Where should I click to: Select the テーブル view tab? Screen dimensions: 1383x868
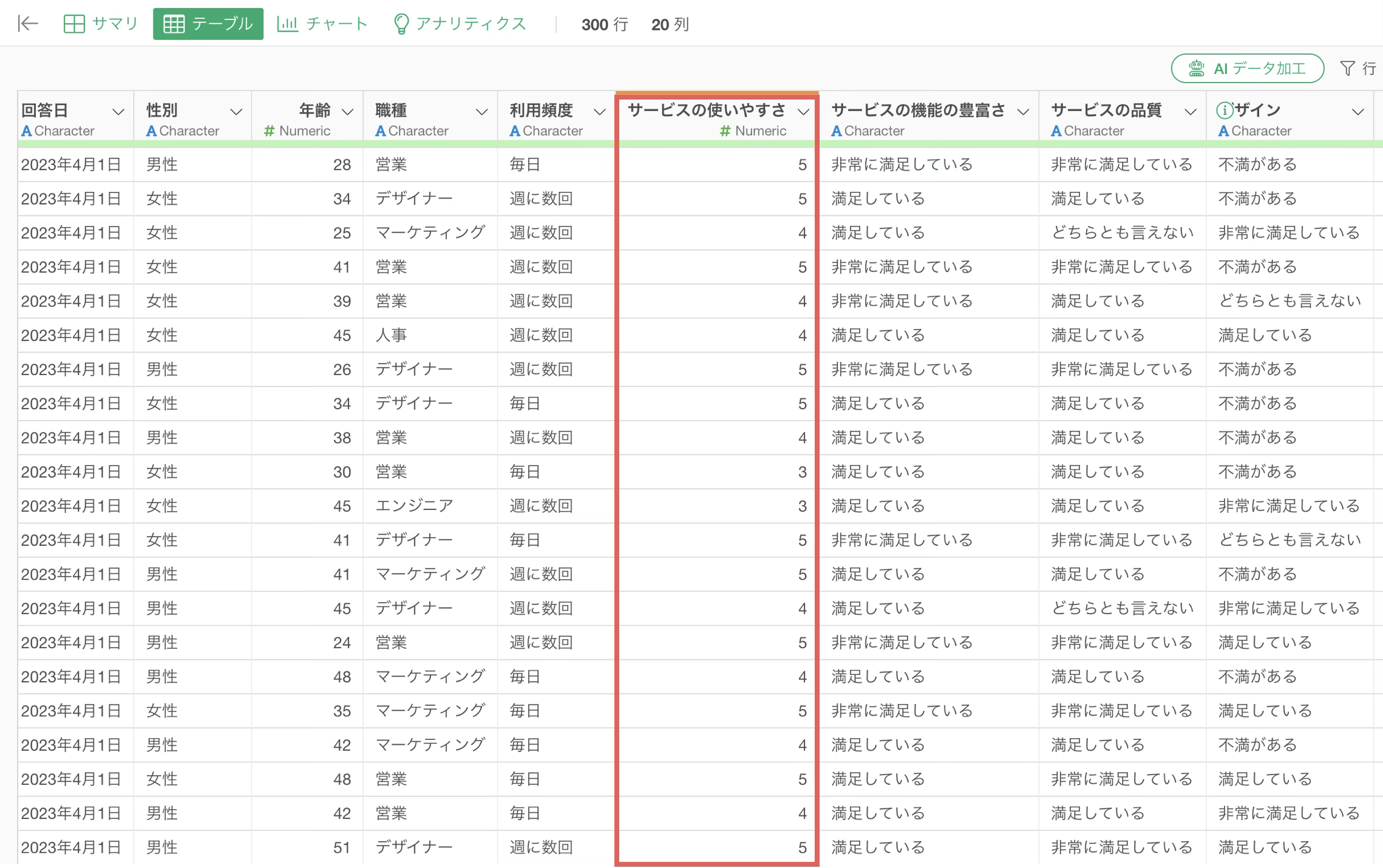pos(208,24)
